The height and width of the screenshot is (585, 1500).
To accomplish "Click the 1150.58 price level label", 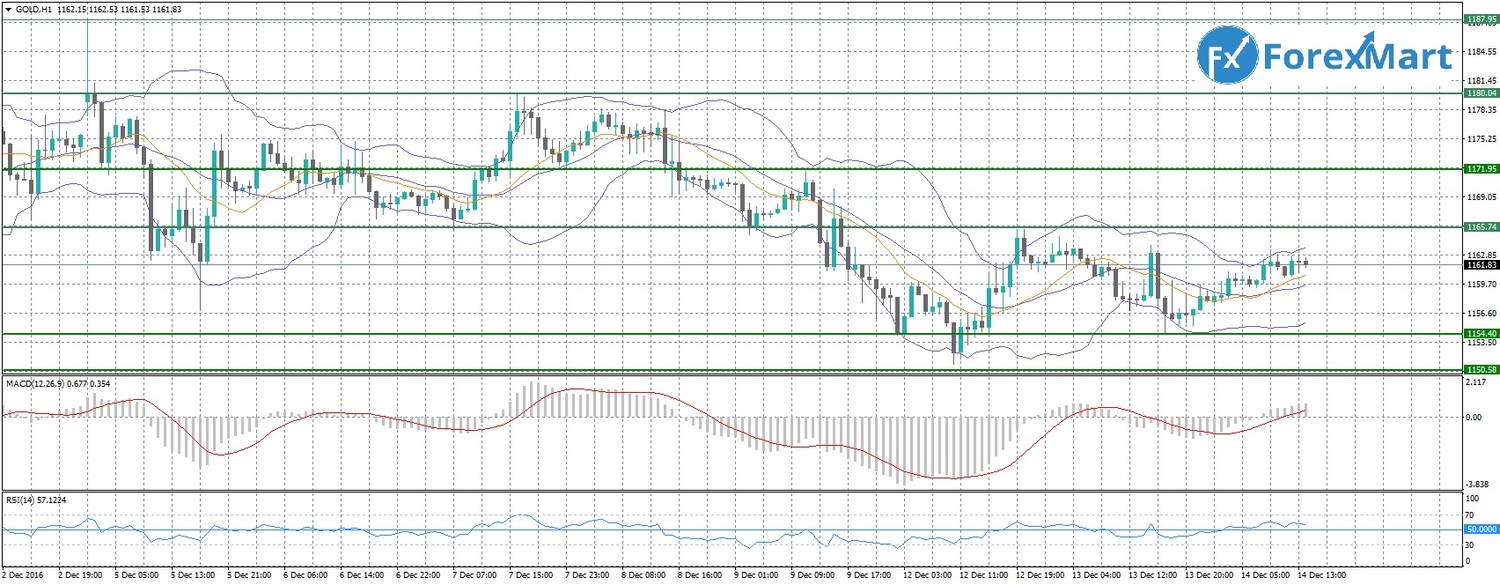I will tap(1480, 369).
